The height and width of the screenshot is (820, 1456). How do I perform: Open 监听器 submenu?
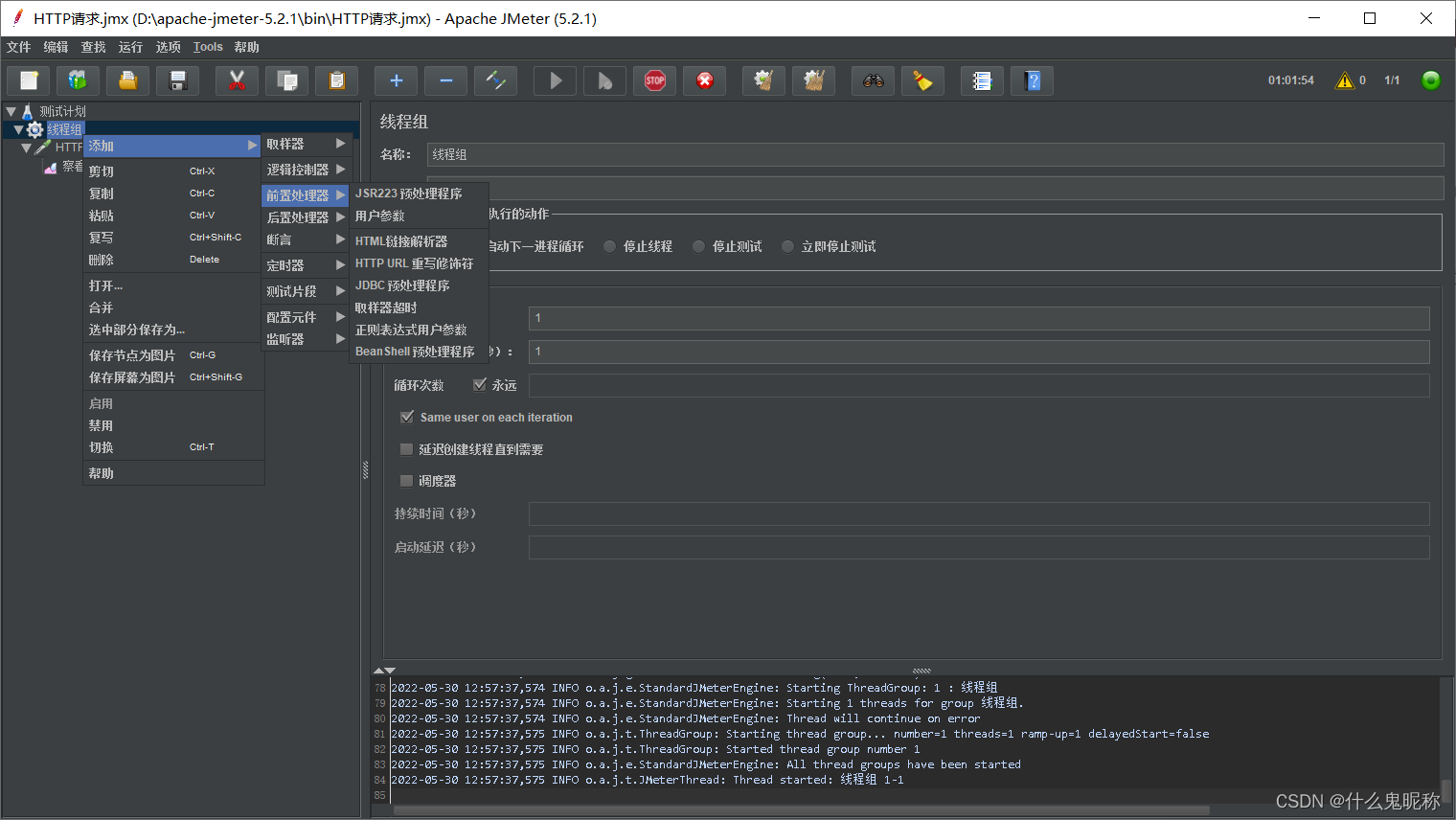pos(306,339)
